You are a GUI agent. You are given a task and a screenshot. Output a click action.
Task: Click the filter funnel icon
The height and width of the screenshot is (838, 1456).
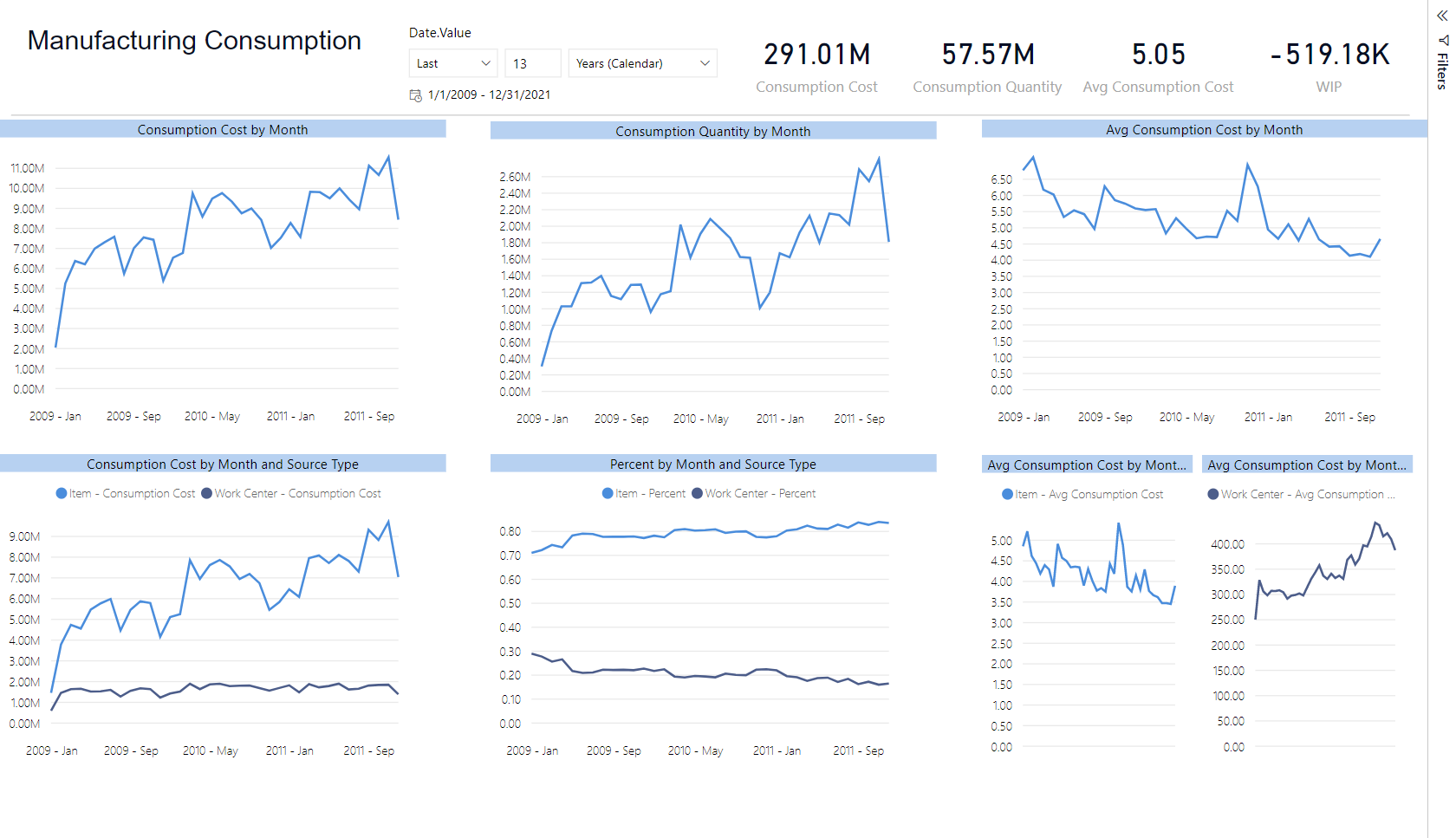pyautogui.click(x=1443, y=40)
